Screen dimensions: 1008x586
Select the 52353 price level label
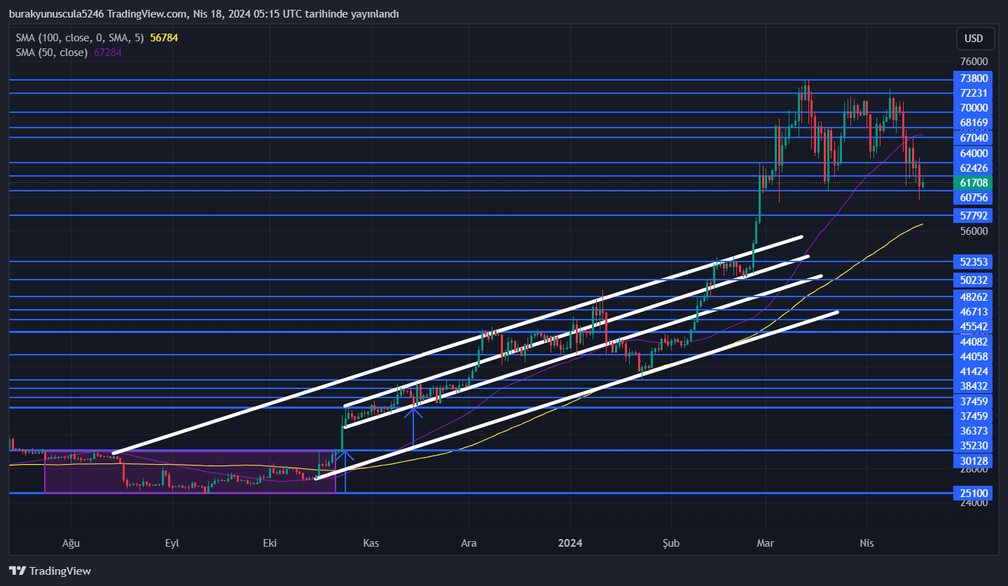click(973, 262)
